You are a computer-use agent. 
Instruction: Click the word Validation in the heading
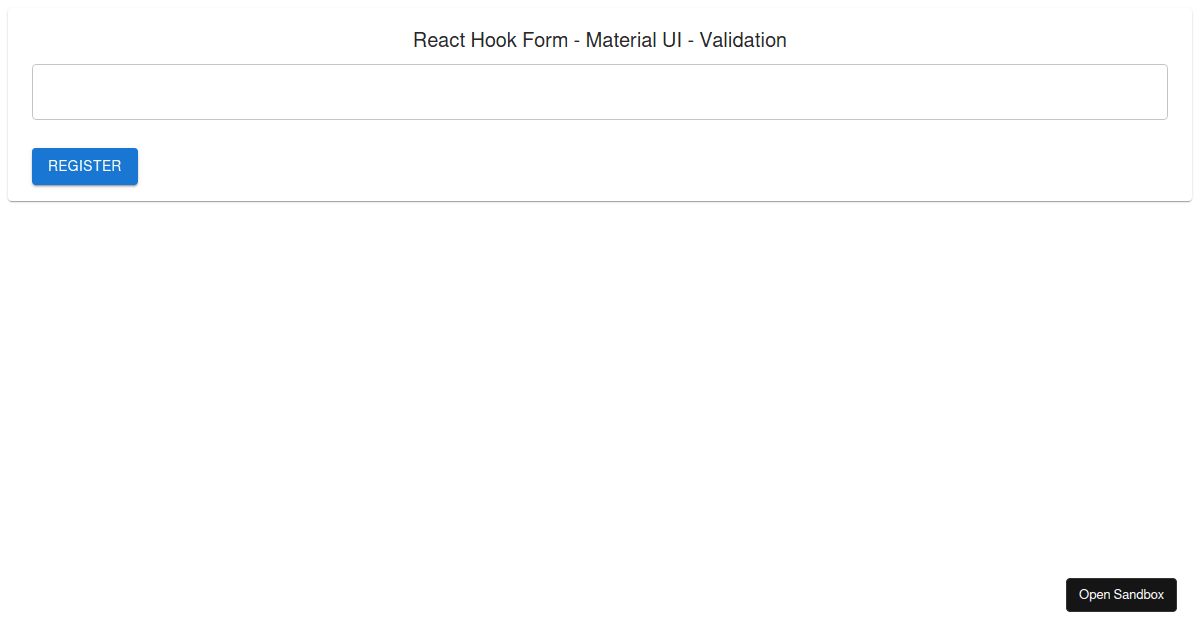tap(743, 40)
